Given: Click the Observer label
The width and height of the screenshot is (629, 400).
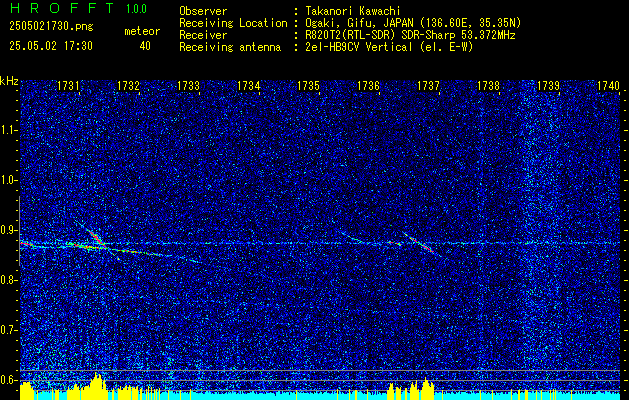Looking at the screenshot, I should tap(203, 12).
